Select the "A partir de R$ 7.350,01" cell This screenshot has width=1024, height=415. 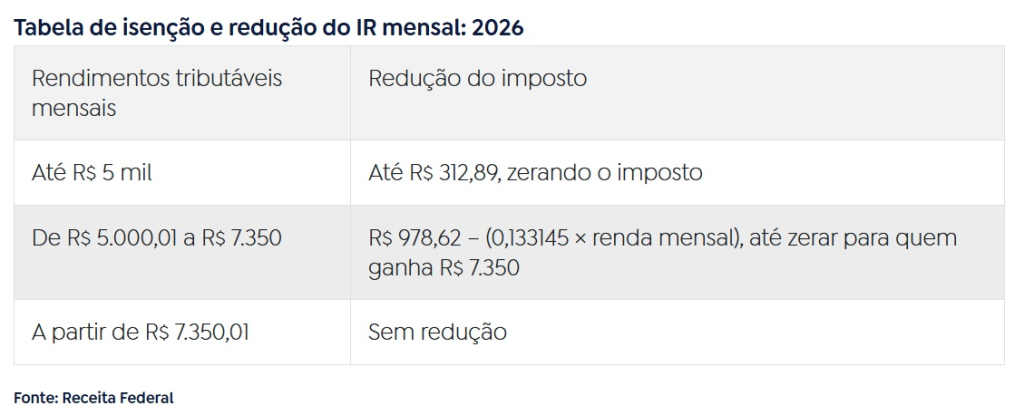[140, 331]
